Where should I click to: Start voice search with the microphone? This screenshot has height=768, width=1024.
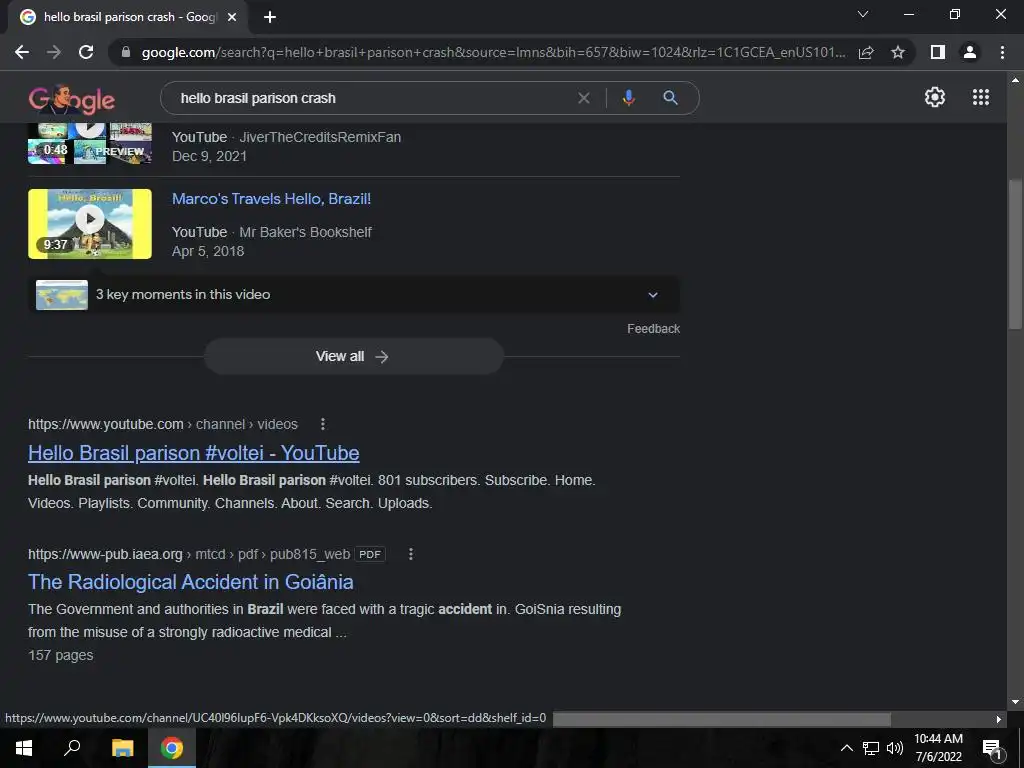pos(628,98)
